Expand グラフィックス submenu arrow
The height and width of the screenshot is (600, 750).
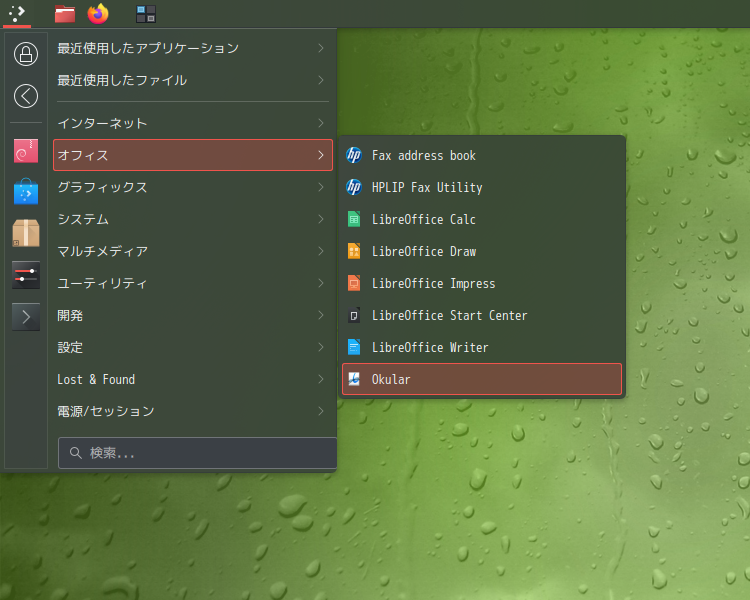321,187
